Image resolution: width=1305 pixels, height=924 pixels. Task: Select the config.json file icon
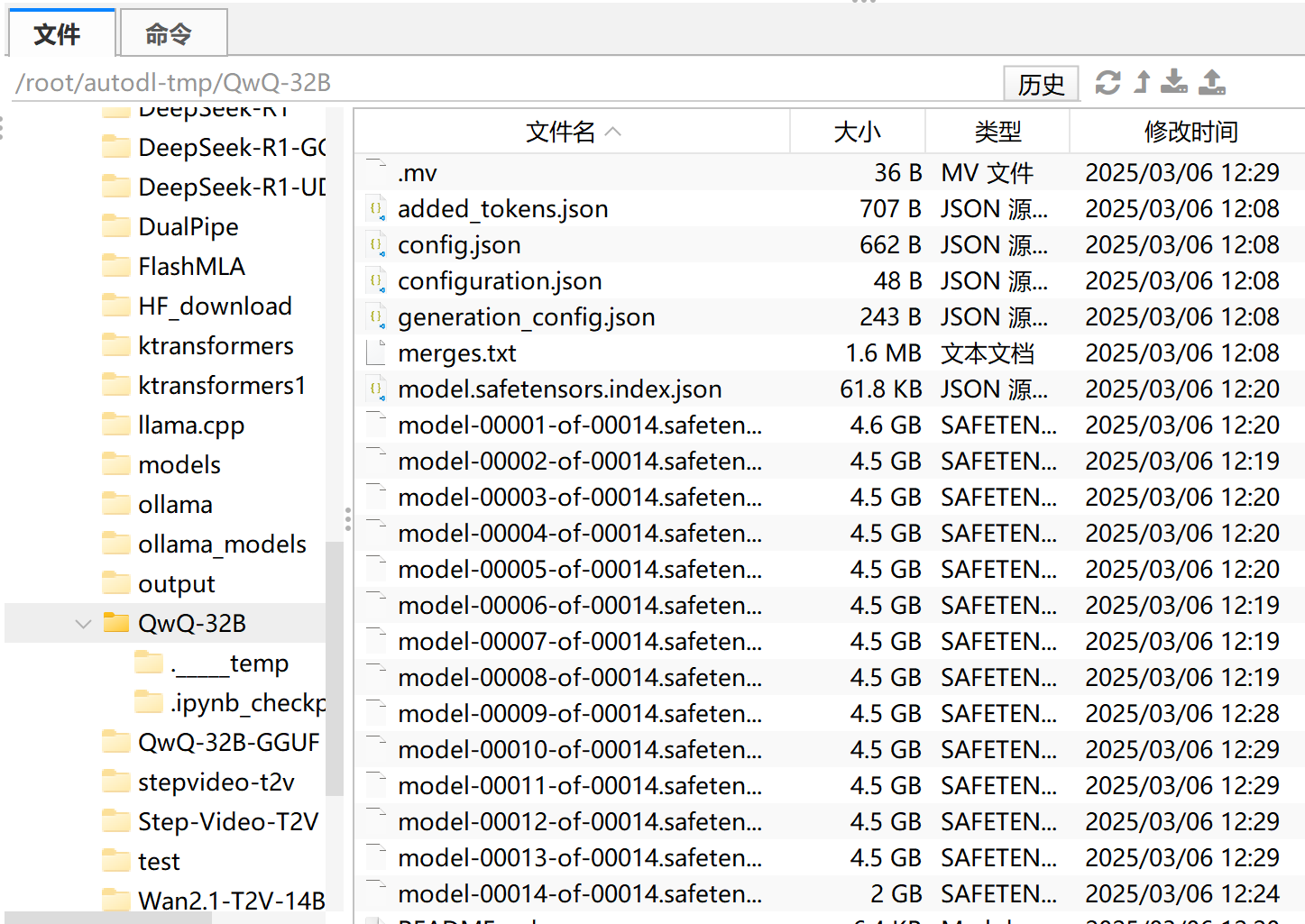[x=376, y=244]
